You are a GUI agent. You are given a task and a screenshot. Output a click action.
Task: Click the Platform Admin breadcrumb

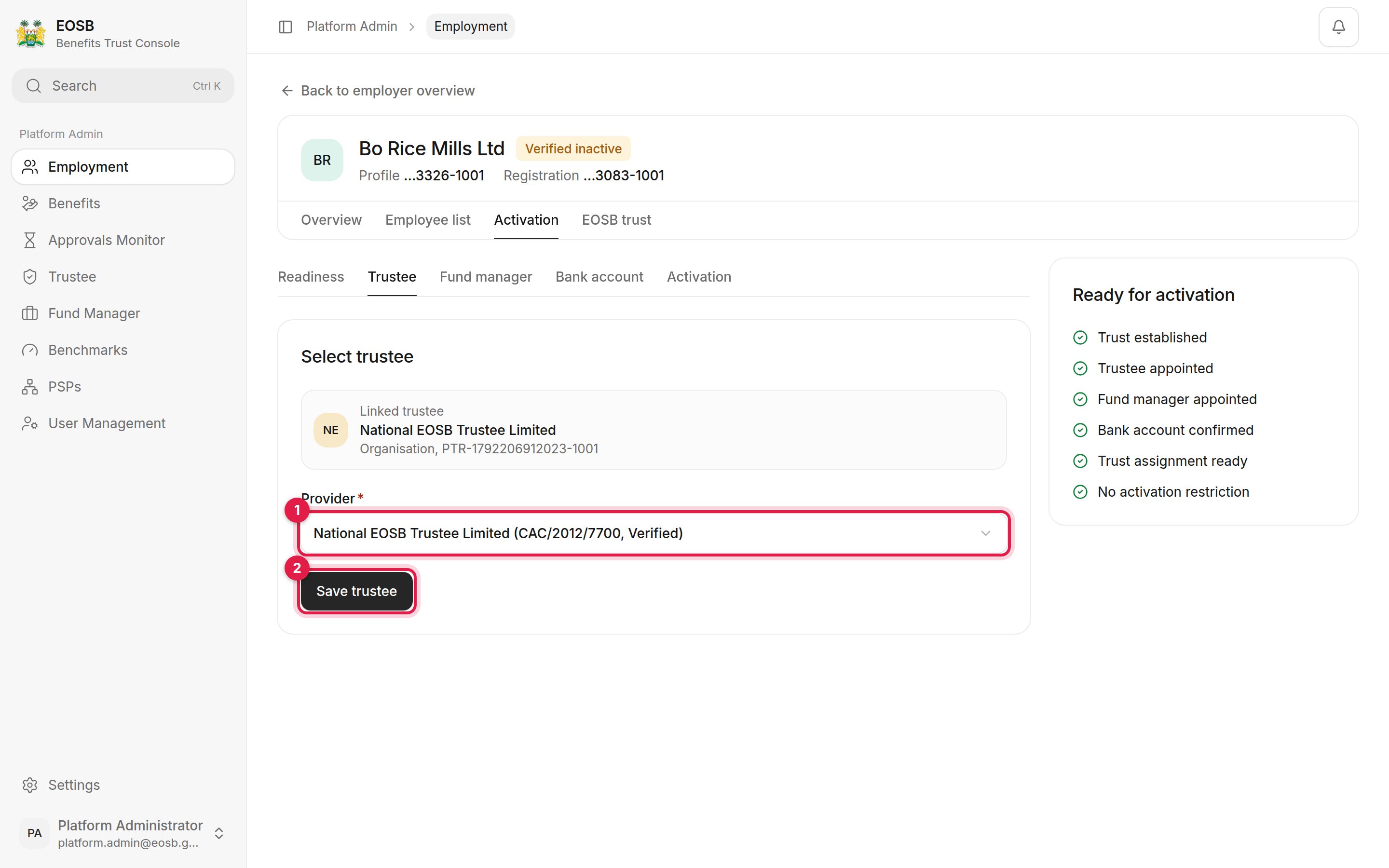[352, 27]
